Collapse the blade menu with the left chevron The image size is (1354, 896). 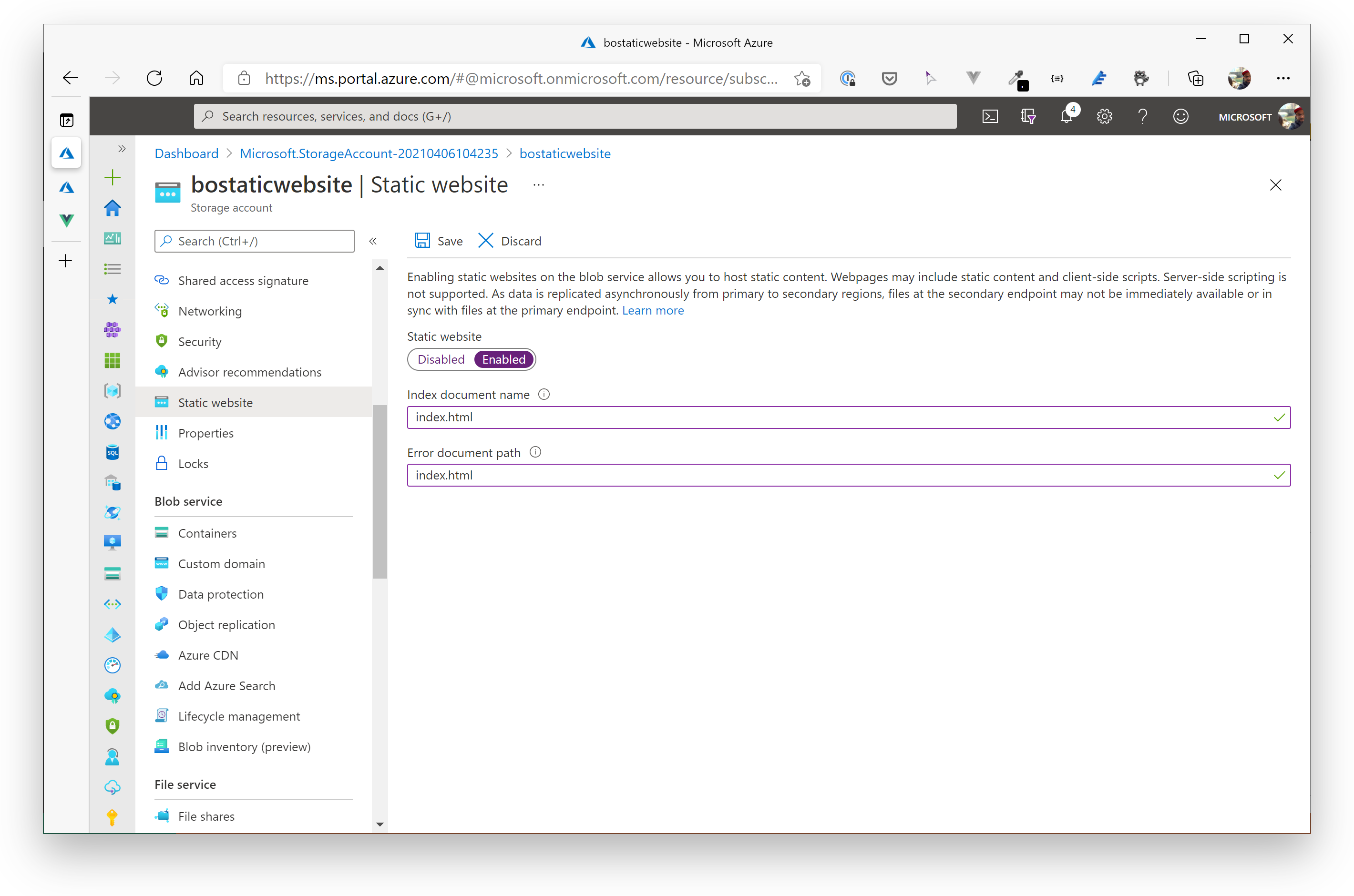[373, 241]
